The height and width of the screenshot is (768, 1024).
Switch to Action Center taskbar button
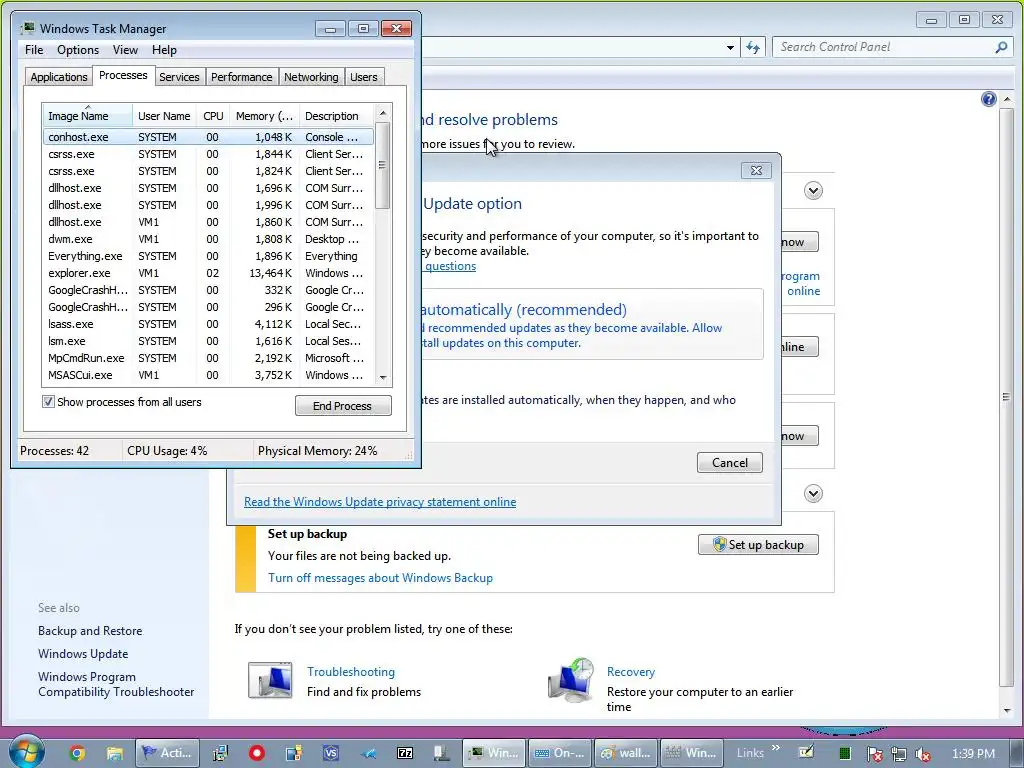point(167,753)
